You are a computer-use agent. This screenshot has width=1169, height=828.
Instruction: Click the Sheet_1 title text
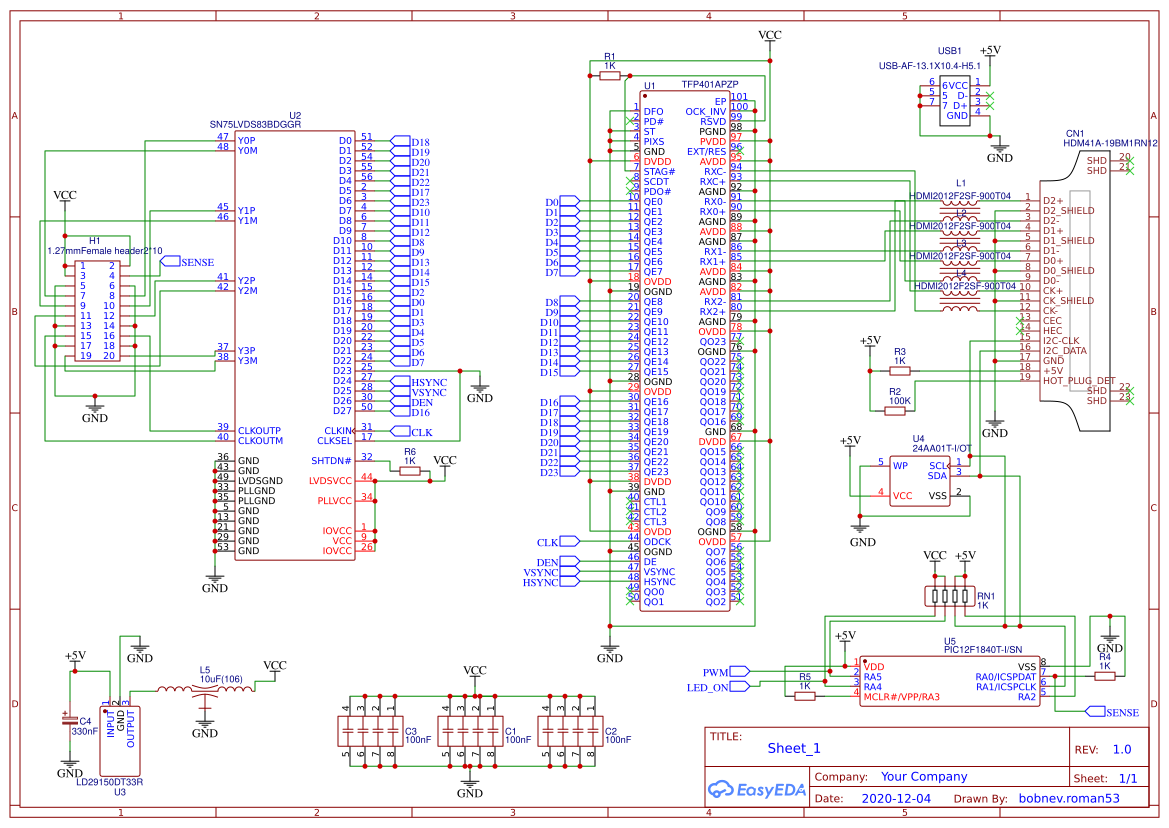pyautogui.click(x=796, y=747)
